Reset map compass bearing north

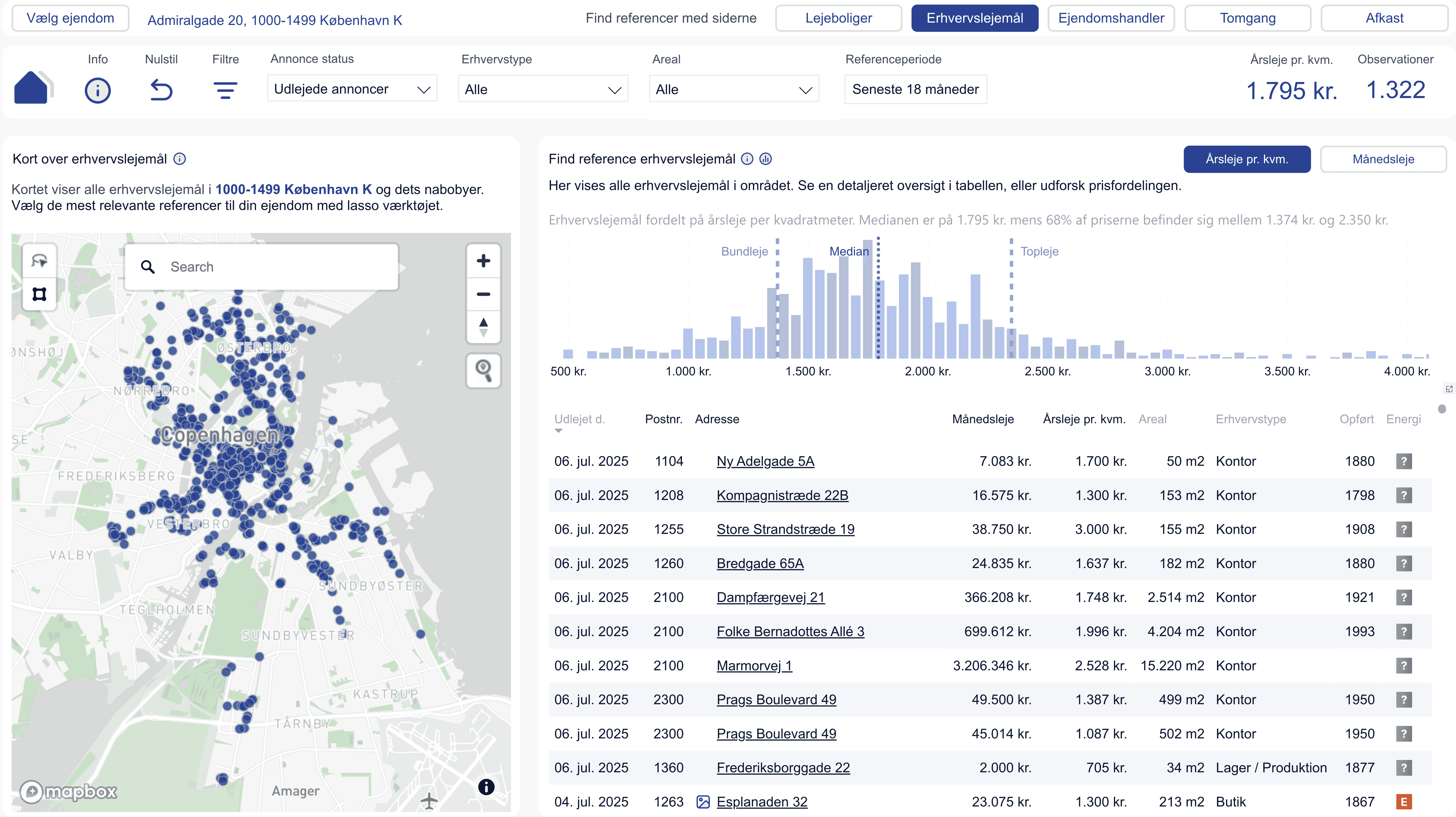coord(483,327)
